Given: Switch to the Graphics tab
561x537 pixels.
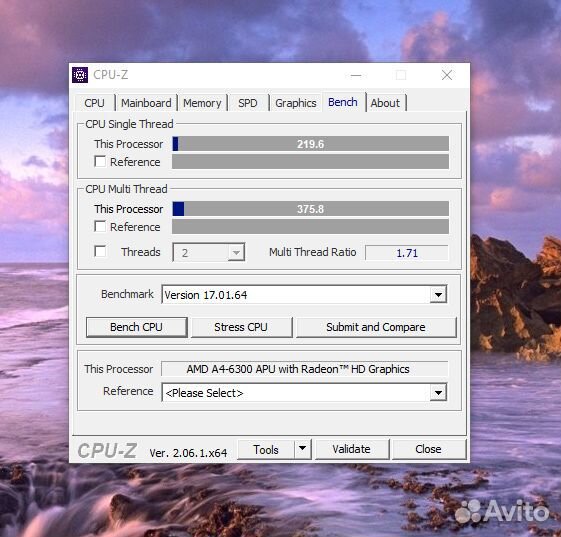Looking at the screenshot, I should point(296,103).
